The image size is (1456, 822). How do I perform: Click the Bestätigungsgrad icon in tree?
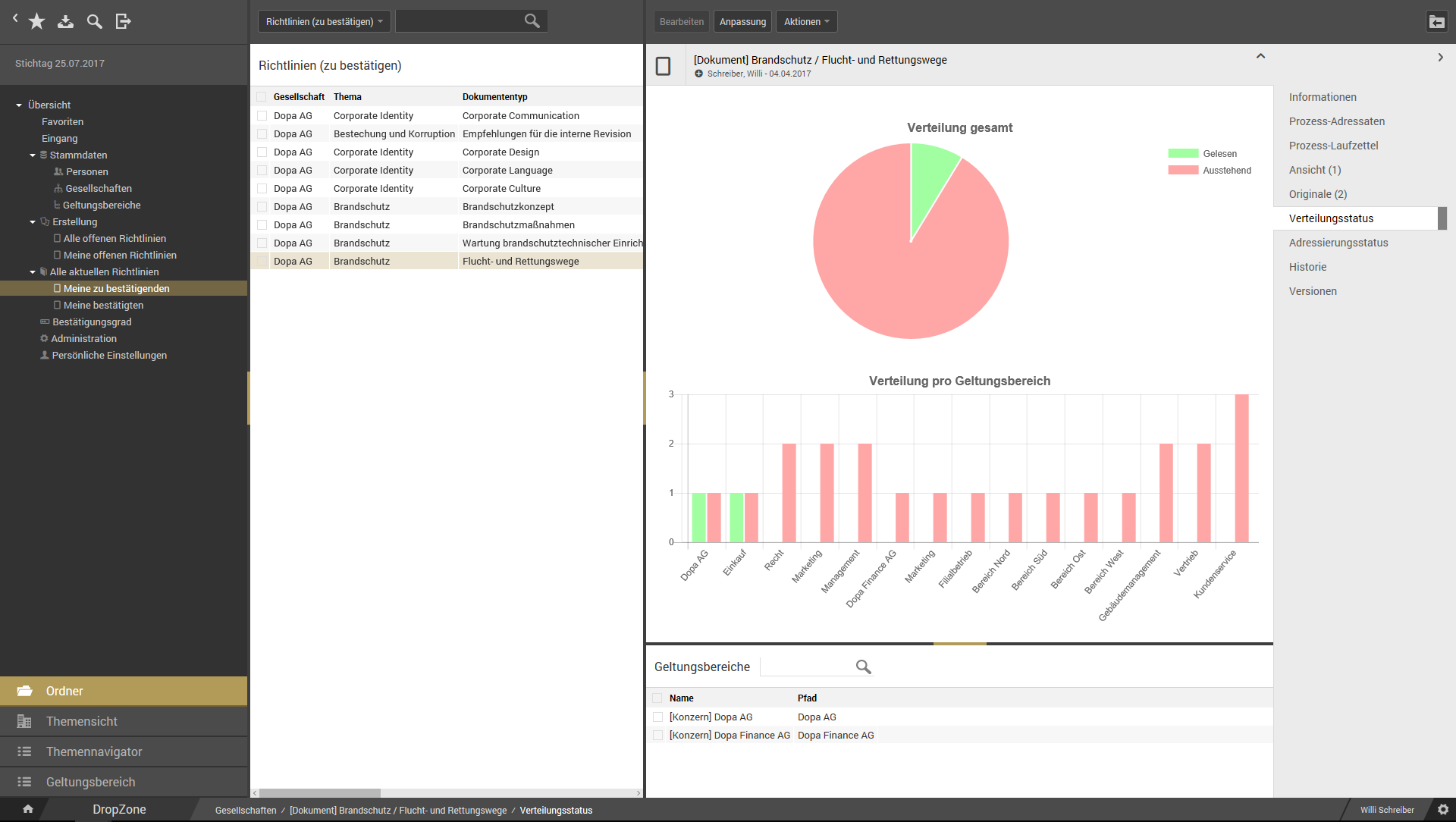[45, 322]
